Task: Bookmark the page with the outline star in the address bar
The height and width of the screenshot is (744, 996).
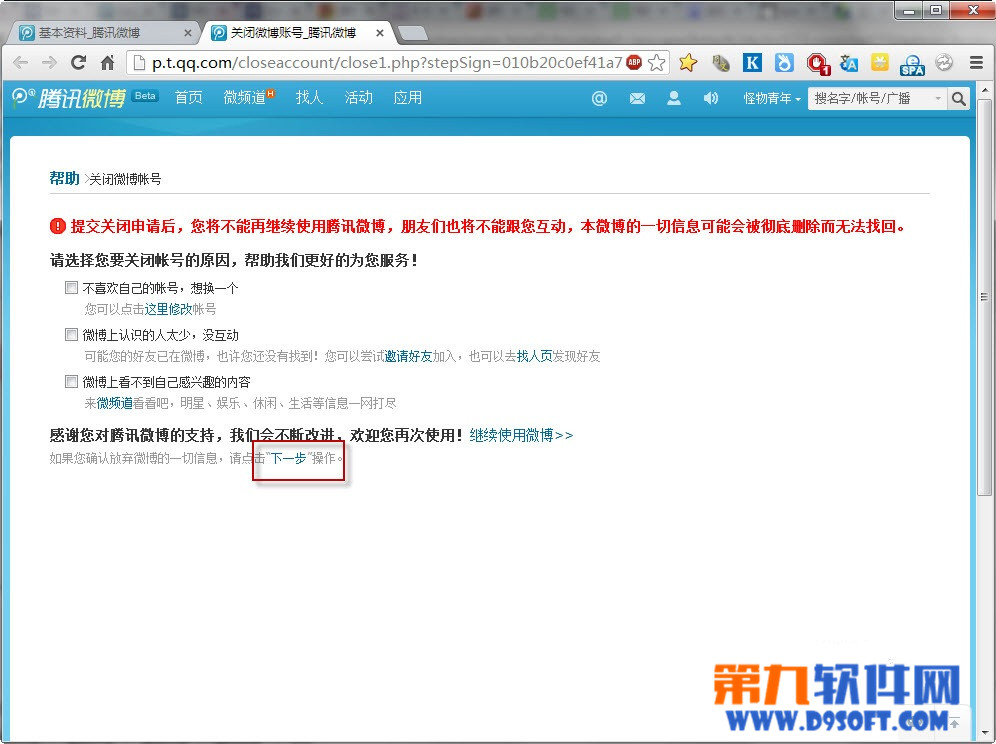Action: click(656, 63)
